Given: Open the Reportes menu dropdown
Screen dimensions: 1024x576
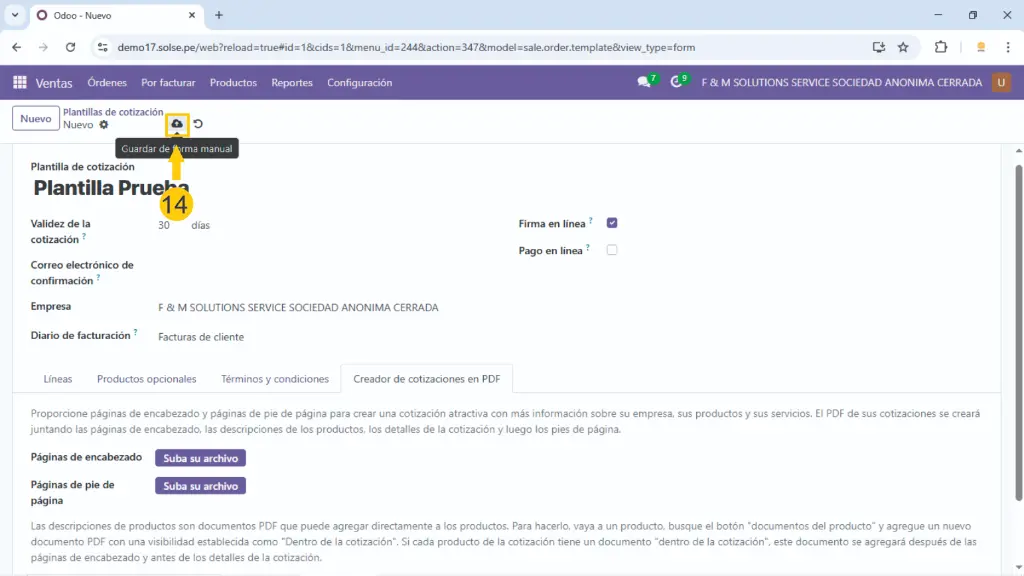Looking at the screenshot, I should coord(292,83).
